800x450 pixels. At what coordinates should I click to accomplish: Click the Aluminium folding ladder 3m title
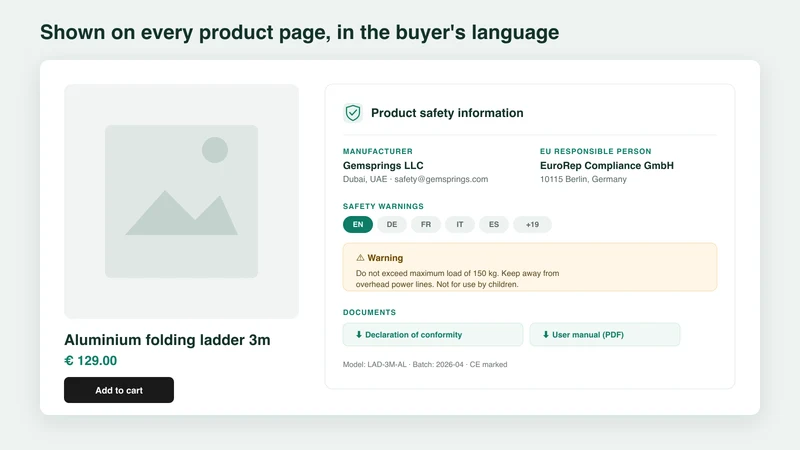point(167,340)
